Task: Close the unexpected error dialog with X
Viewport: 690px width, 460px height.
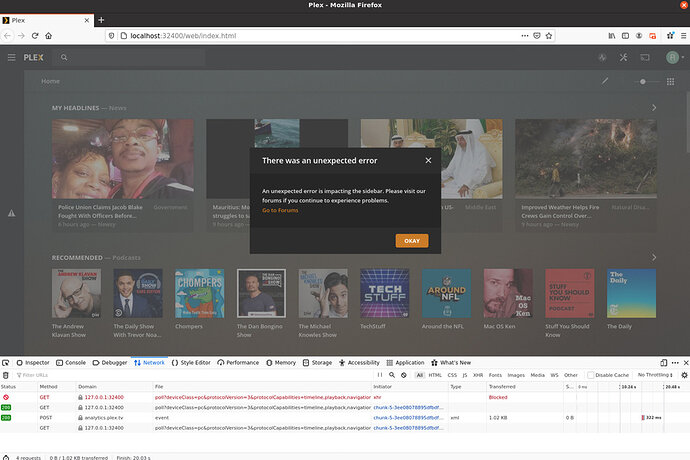Action: (428, 160)
